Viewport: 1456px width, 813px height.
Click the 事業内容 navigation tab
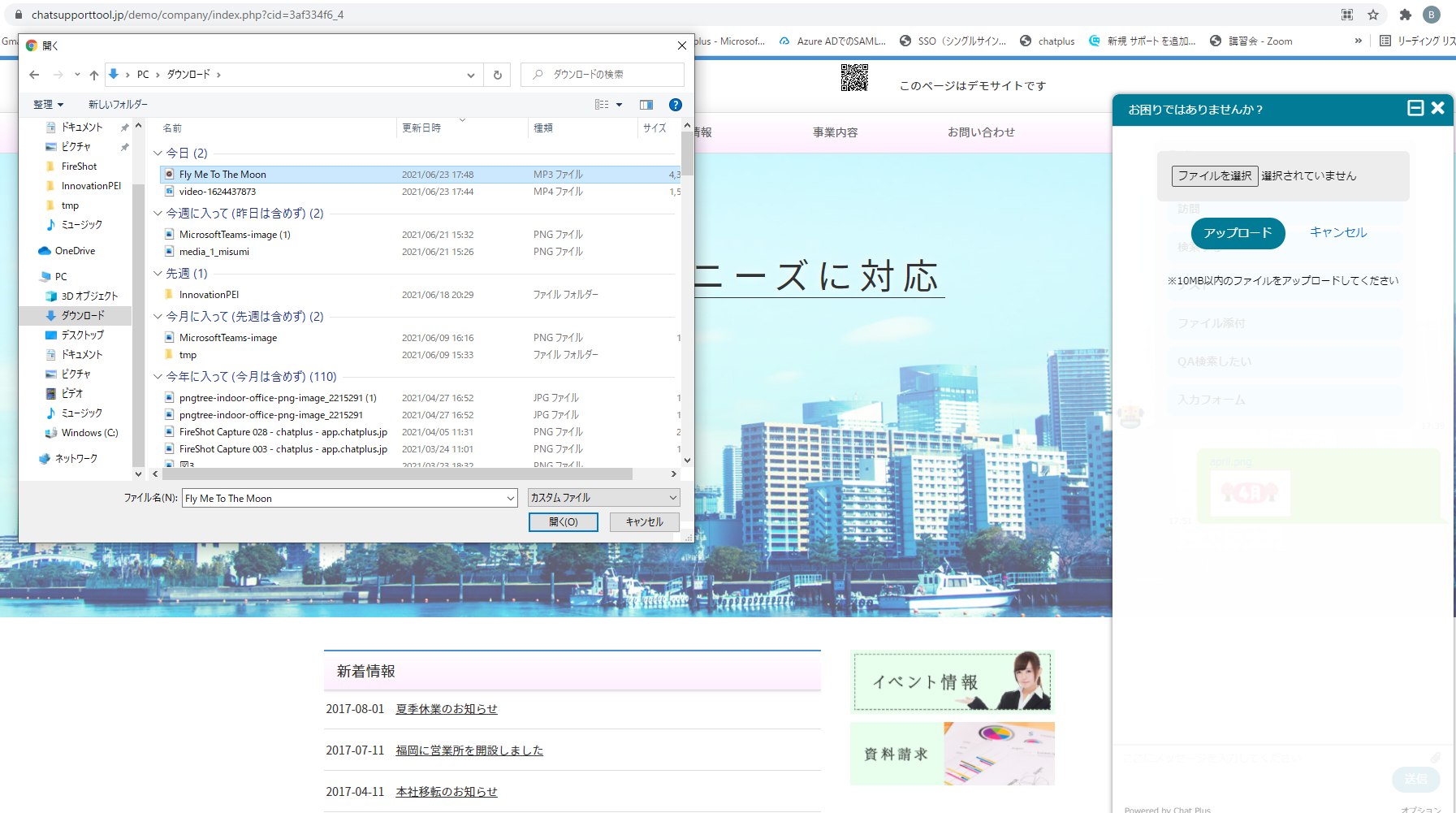click(835, 132)
